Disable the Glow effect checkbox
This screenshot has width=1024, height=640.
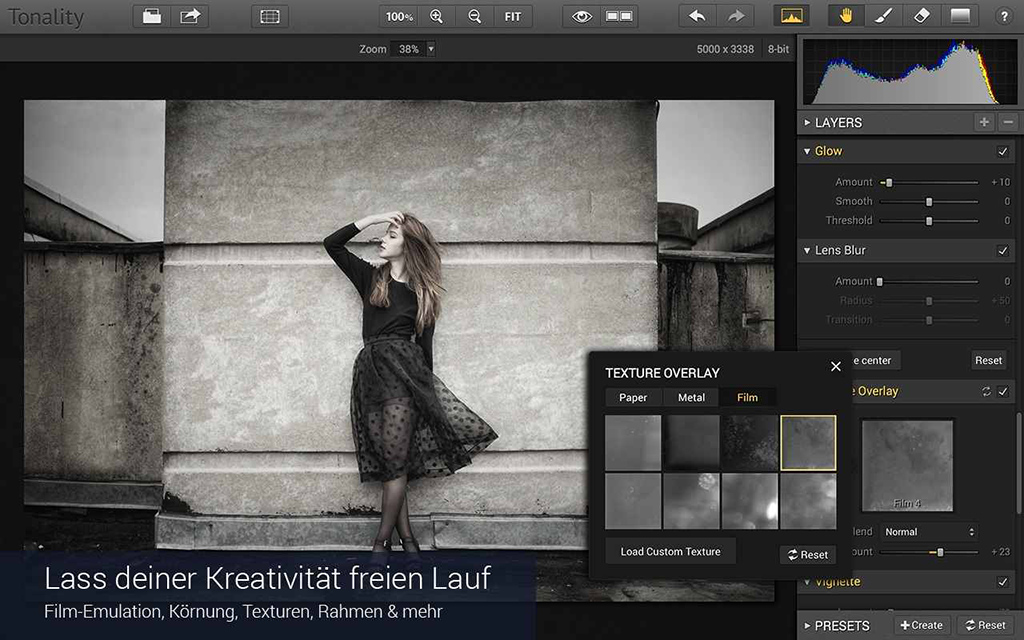click(1002, 151)
